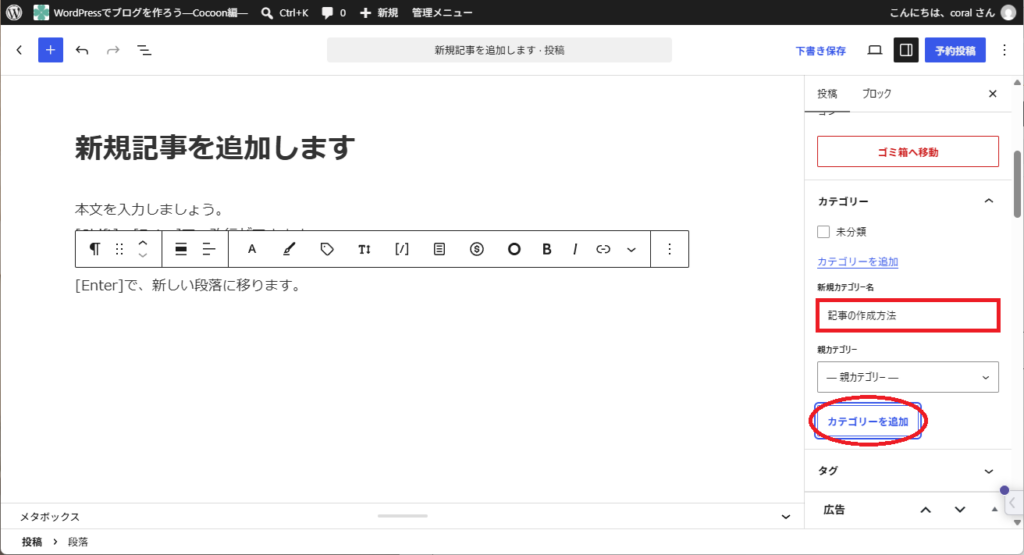Open the site name link with Cocoon icon
The image size is (1024, 555).
[141, 12]
